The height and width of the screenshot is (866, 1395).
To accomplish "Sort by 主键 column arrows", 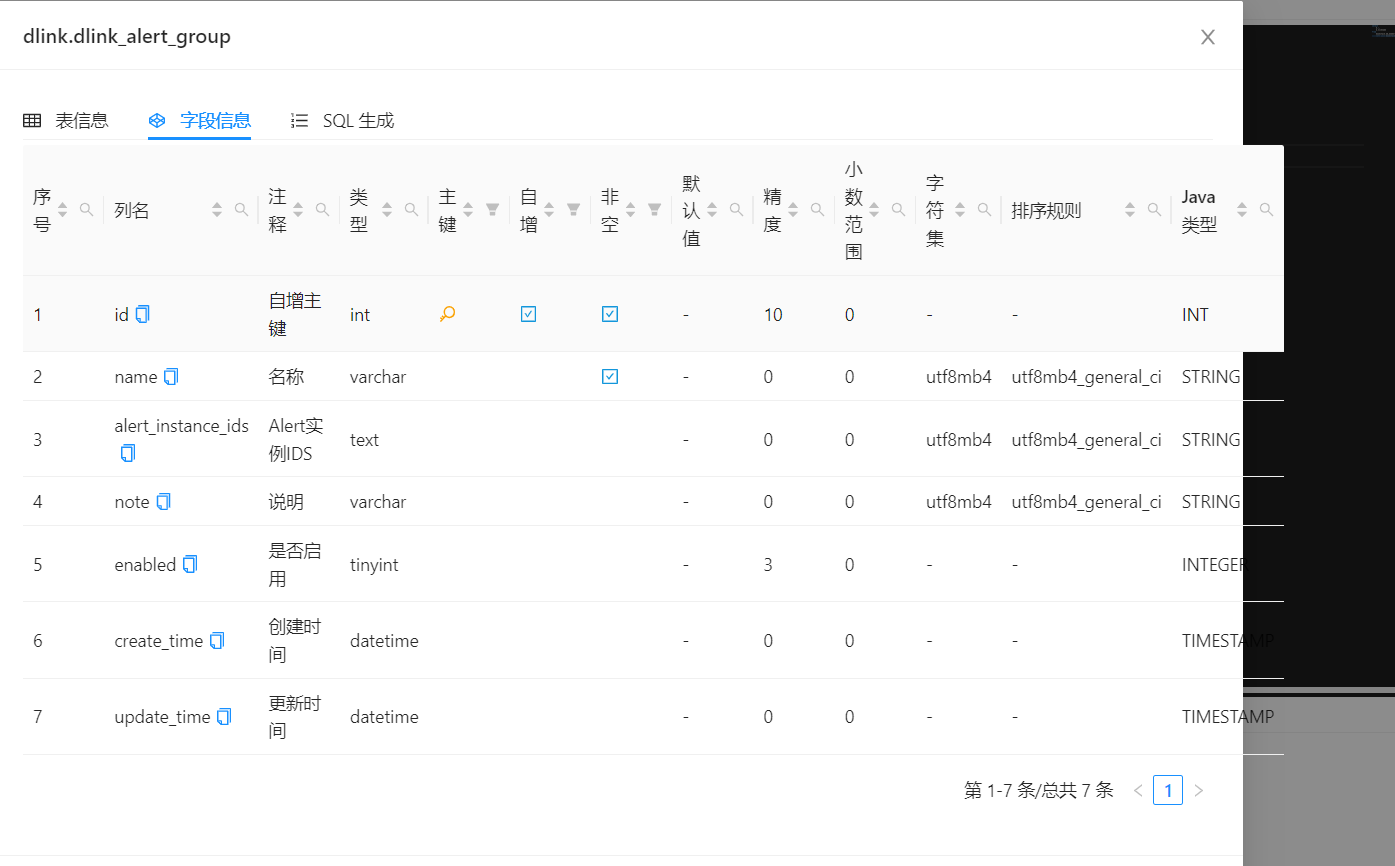I will (x=468, y=210).
